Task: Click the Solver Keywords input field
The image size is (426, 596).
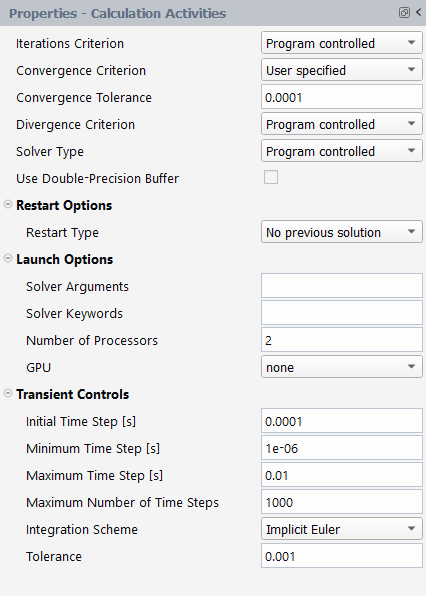Action: [x=342, y=313]
